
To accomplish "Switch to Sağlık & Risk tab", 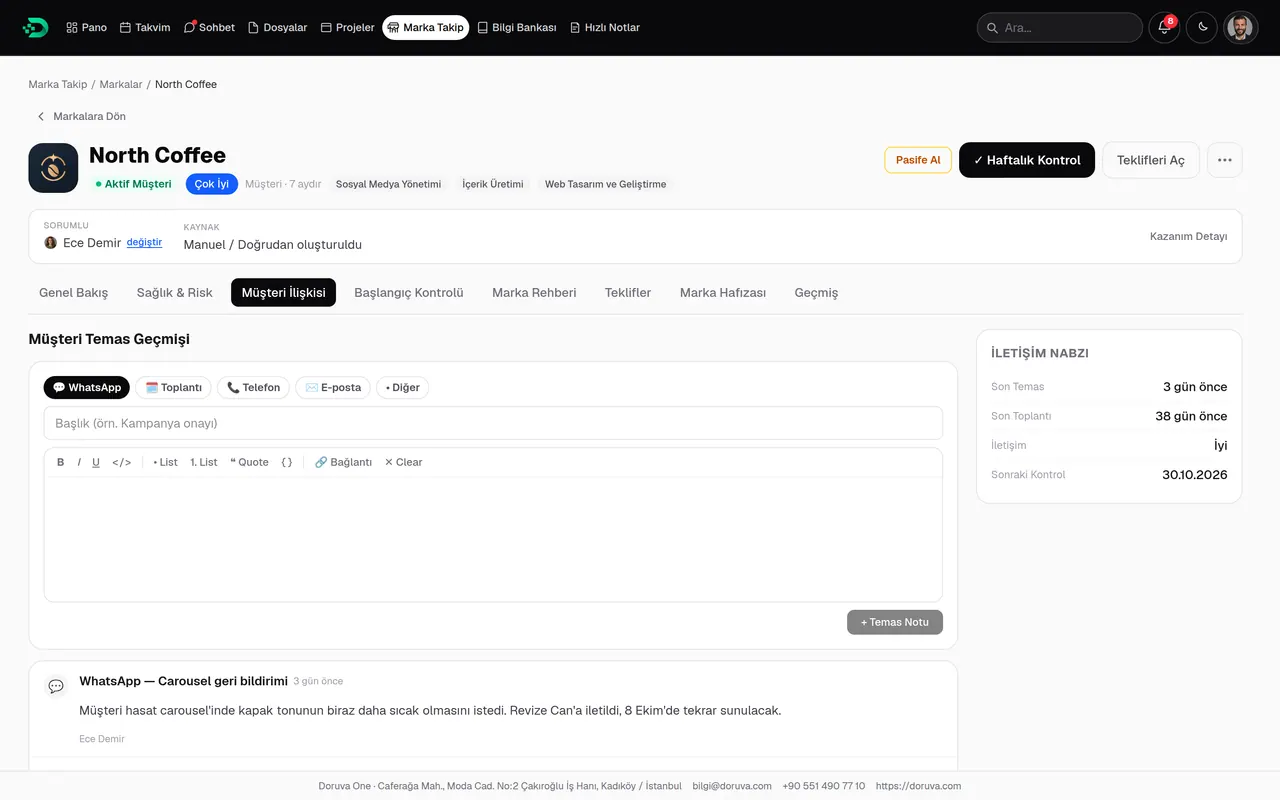I will click(x=175, y=293).
